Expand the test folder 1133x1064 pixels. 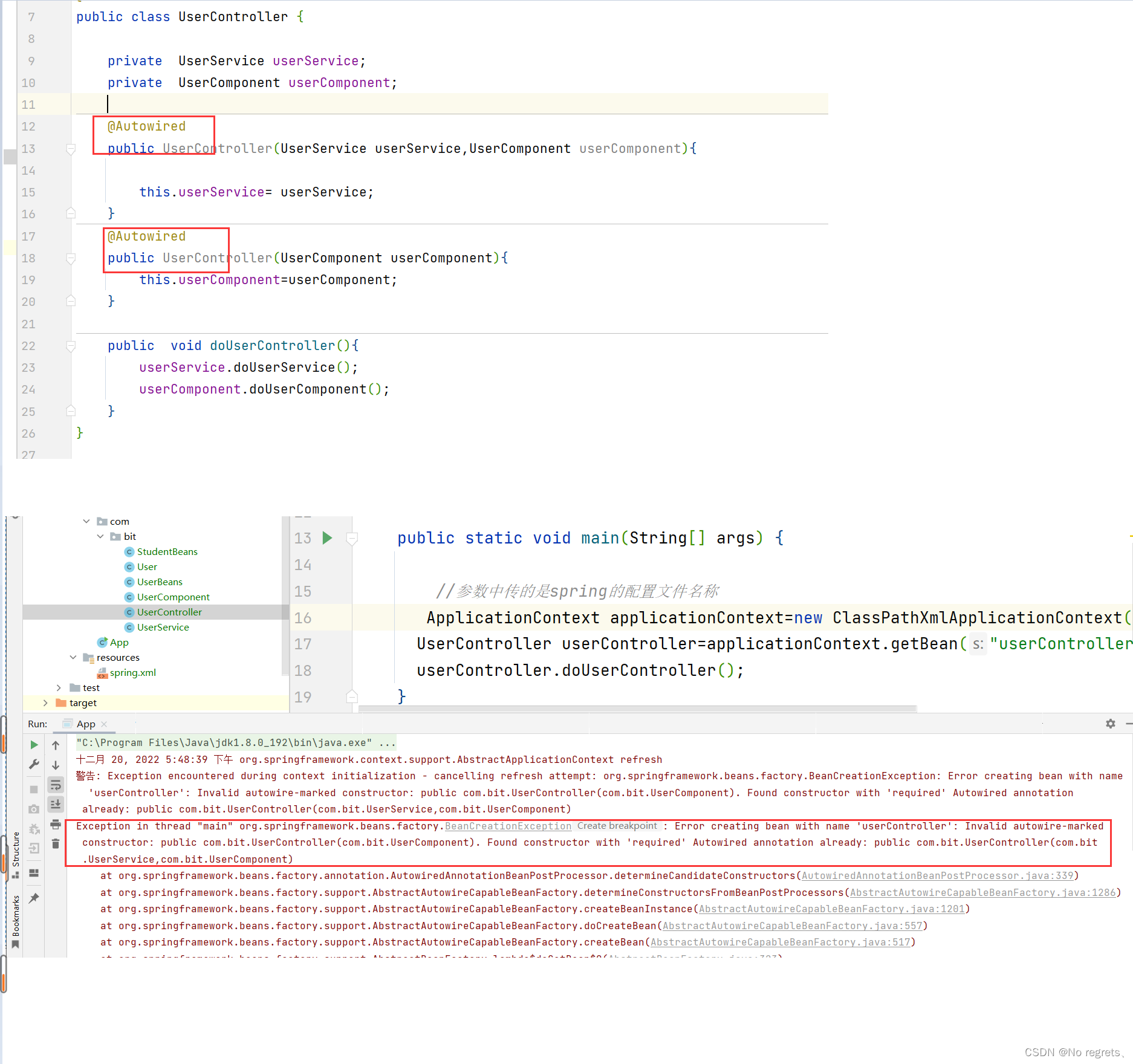[59, 687]
